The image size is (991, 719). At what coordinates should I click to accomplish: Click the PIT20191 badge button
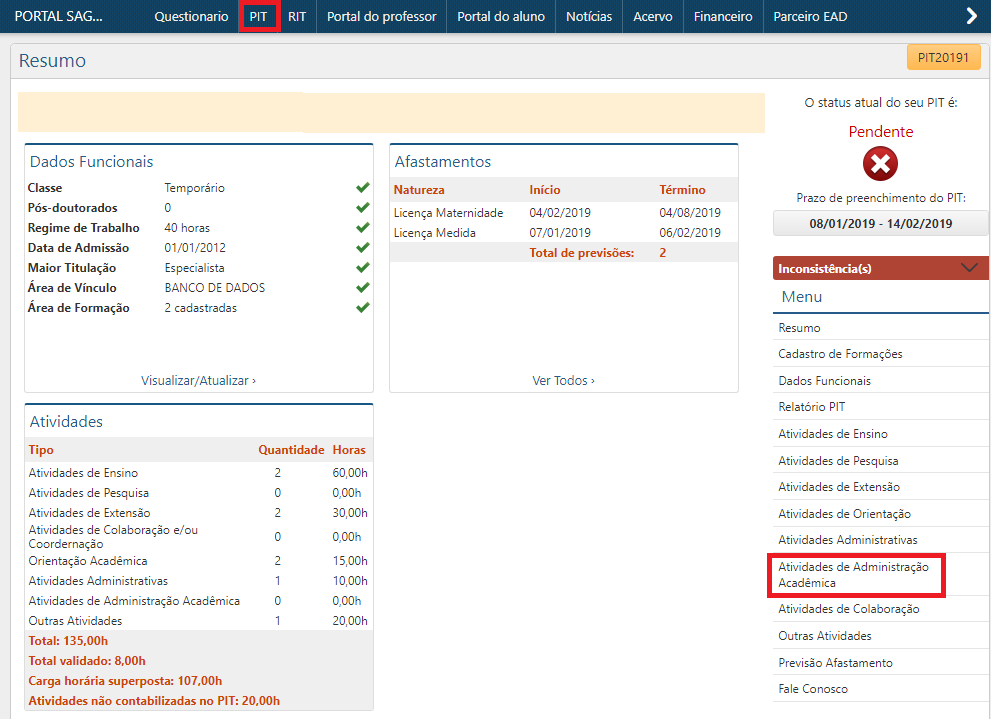pyautogui.click(x=943, y=58)
